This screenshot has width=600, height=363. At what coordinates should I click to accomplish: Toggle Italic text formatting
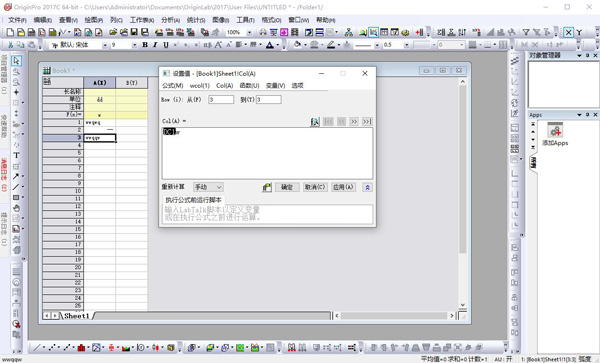[155, 45]
